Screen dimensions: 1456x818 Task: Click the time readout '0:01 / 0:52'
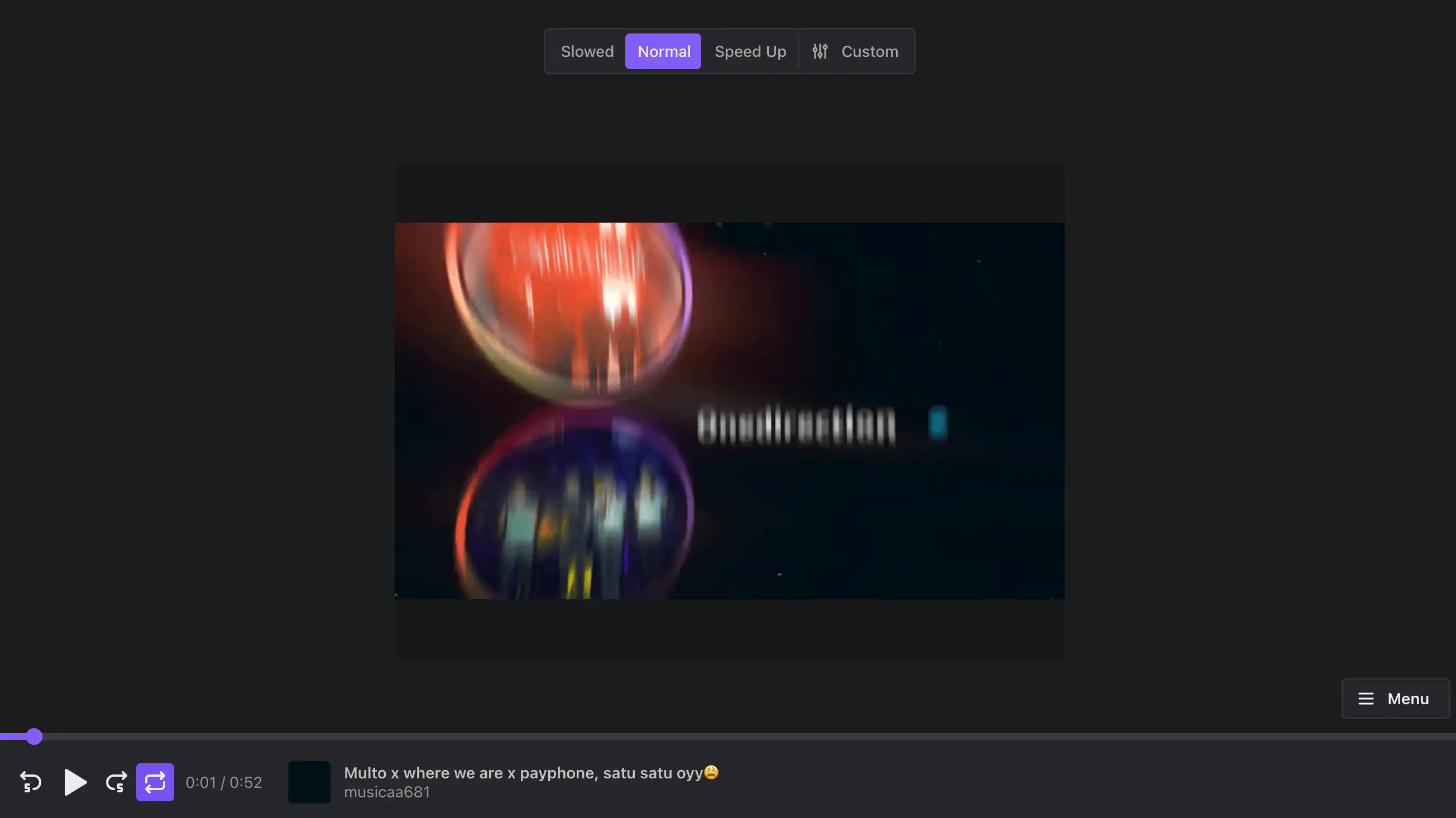(x=224, y=782)
